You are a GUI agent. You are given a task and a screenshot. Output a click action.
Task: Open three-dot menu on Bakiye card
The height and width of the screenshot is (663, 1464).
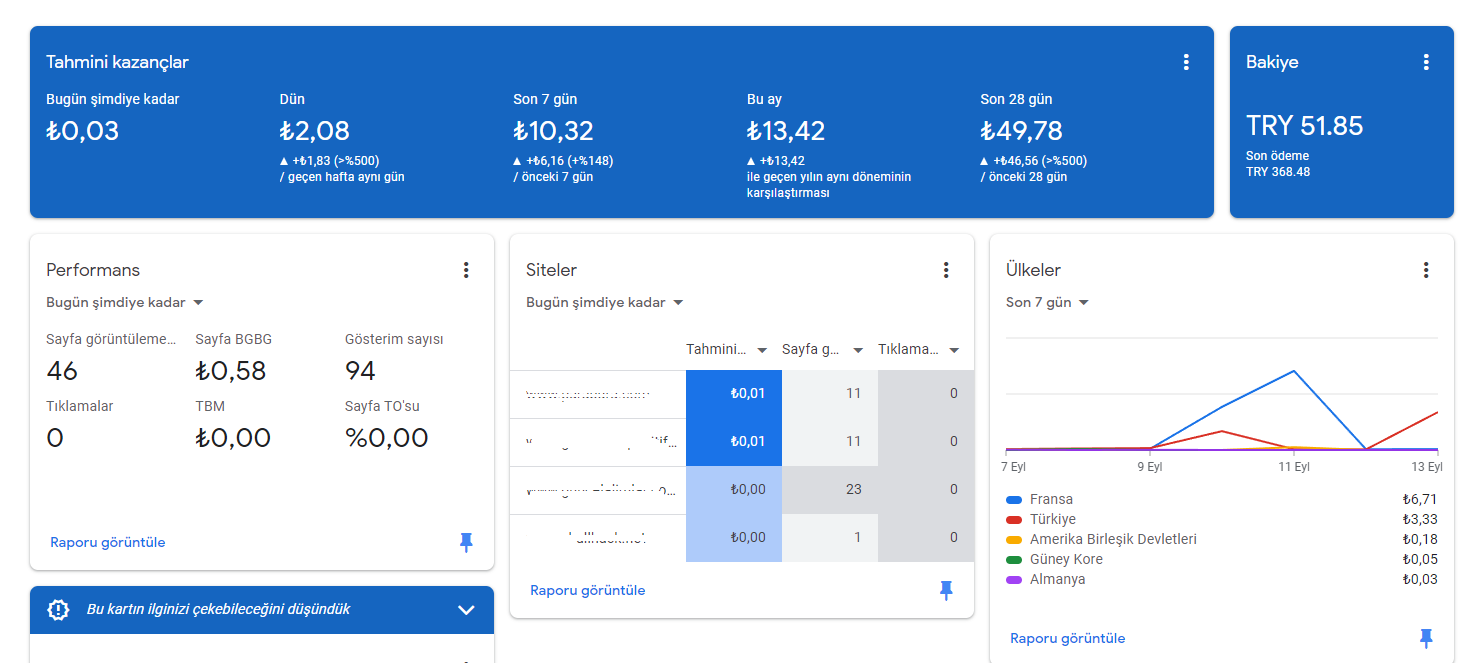1426,62
